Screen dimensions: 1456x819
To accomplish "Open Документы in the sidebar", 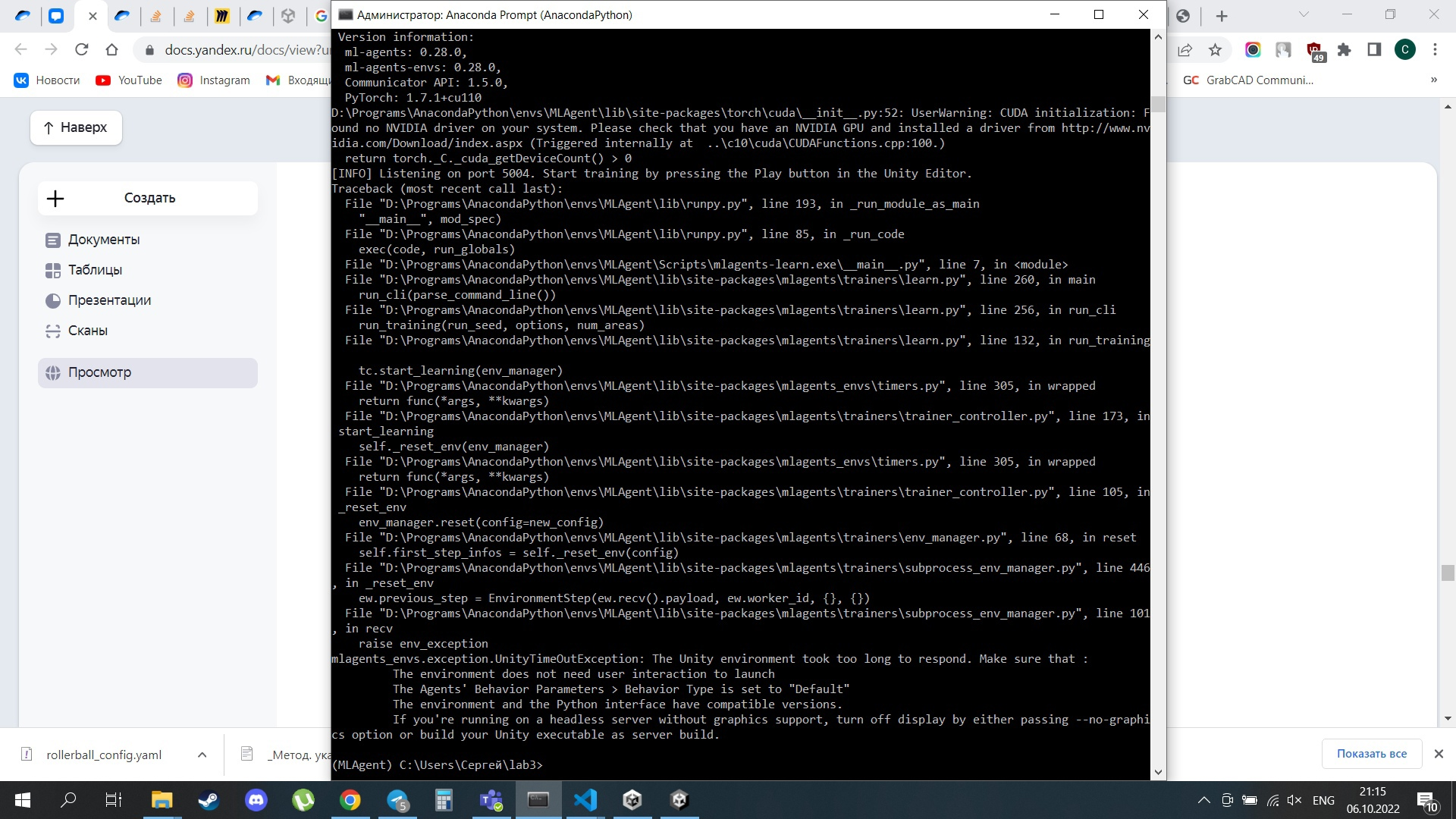I will click(104, 240).
